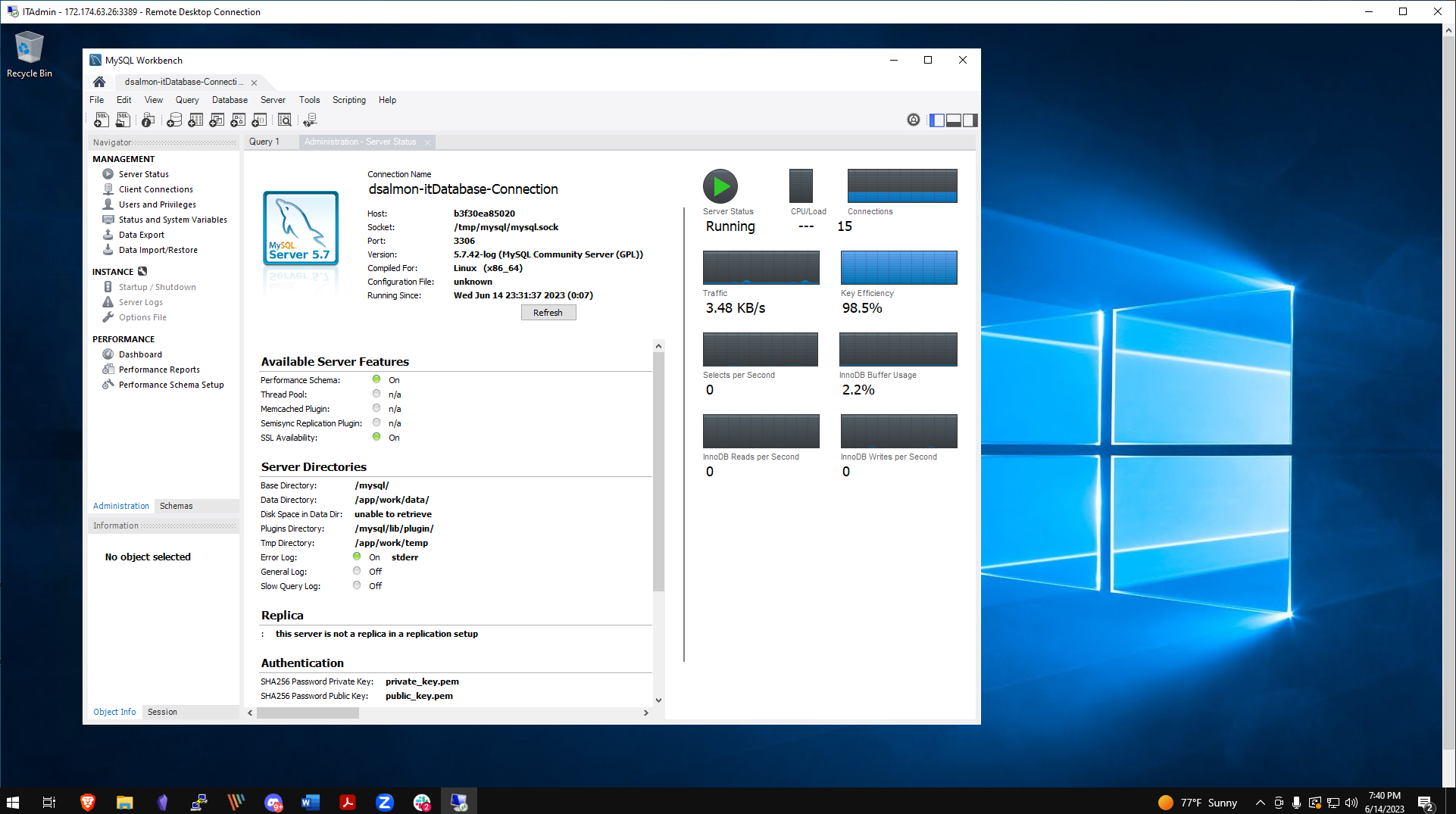Click the Slow Query Log Off indicator

pyautogui.click(x=357, y=585)
